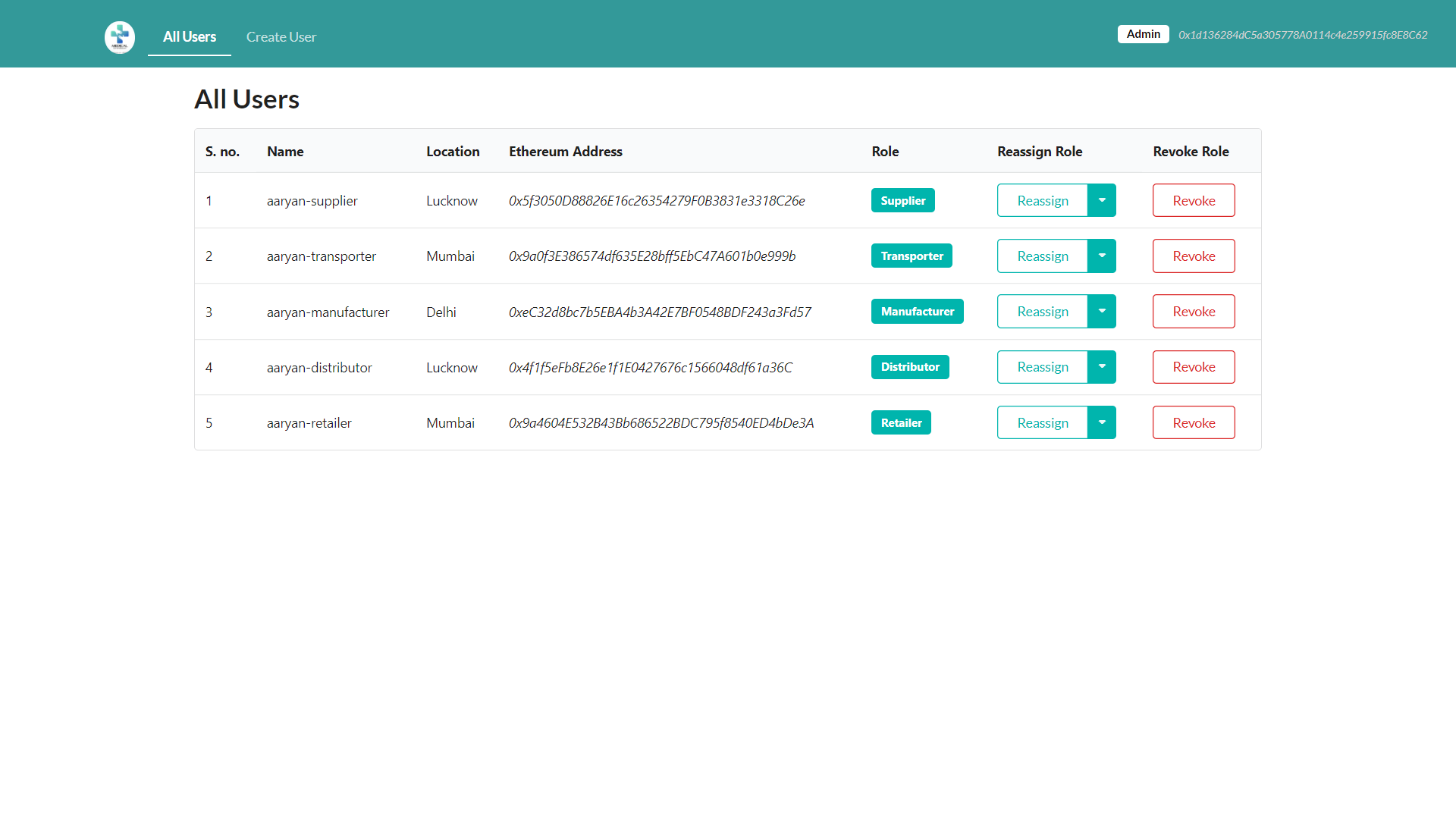Screen dimensions: 1456x819
Task: Click the Admin badge top-right corner
Action: 1142,33
